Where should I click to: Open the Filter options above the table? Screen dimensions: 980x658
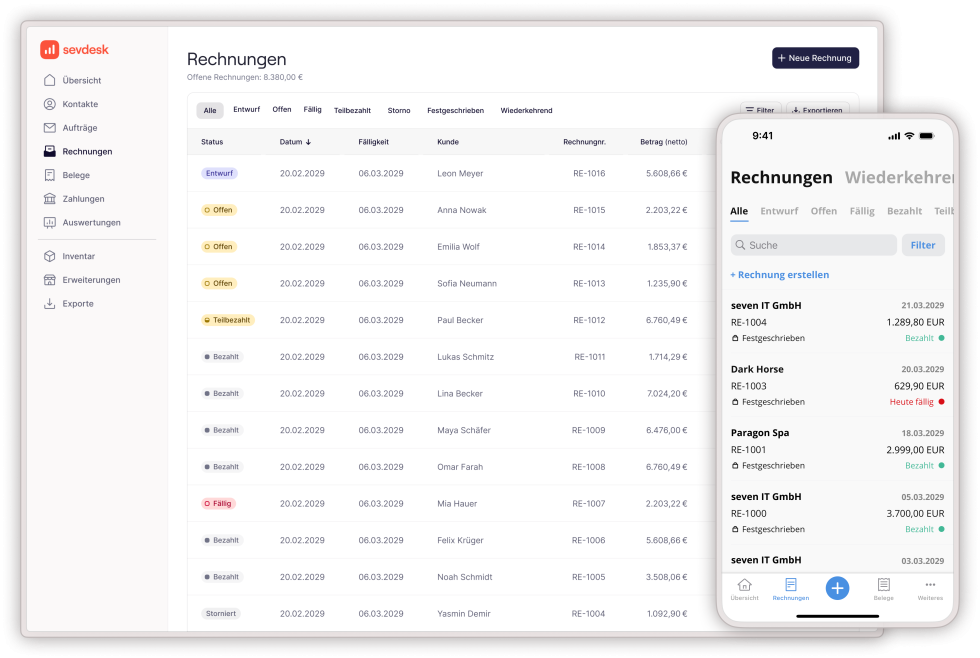pyautogui.click(x=758, y=110)
